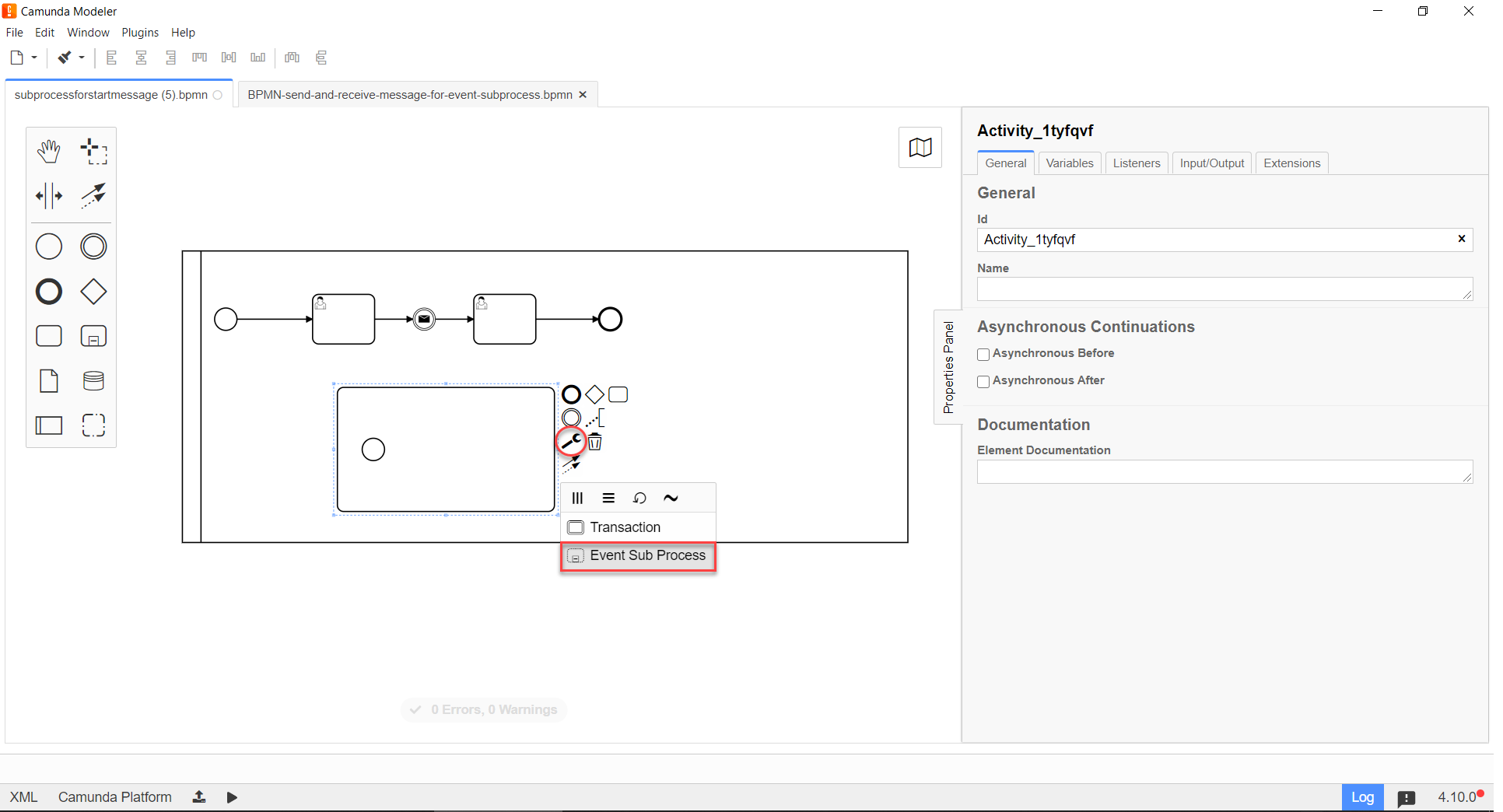This screenshot has height=812, width=1503.
Task: Open the Help menu
Action: coord(184,33)
